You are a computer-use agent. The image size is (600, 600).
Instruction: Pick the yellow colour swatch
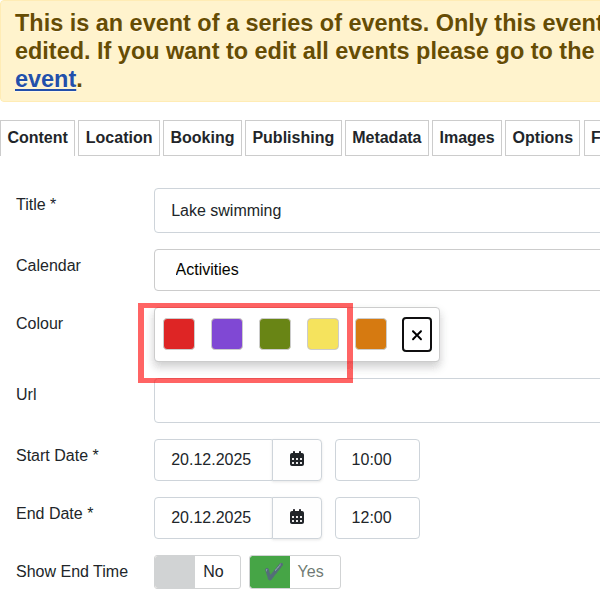pos(323,334)
